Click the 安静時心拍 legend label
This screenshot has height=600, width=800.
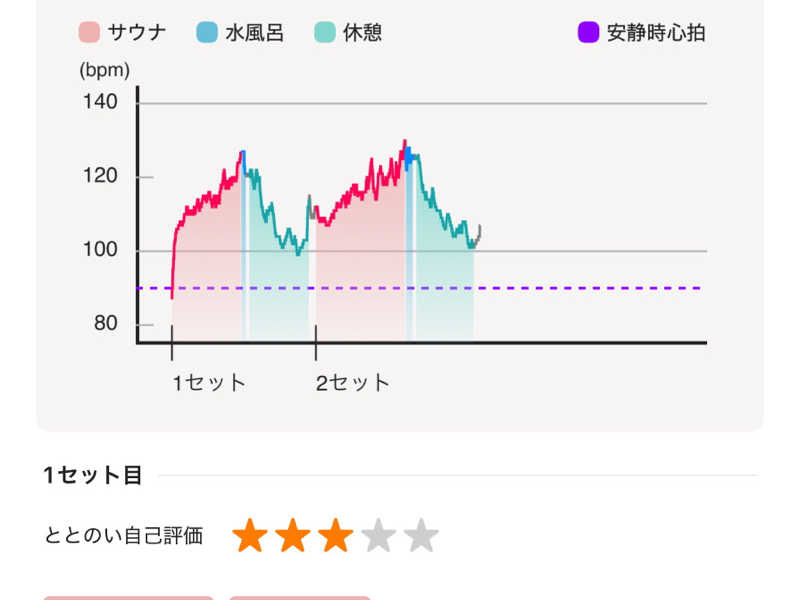pyautogui.click(x=656, y=33)
